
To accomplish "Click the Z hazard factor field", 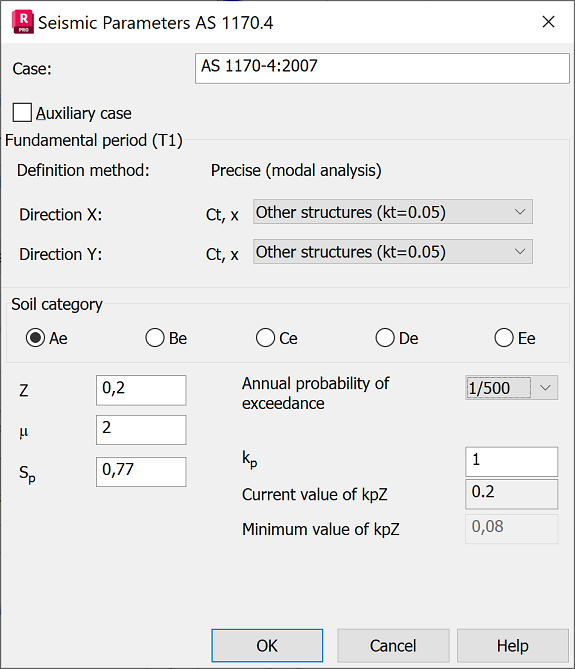I will click(x=141, y=390).
